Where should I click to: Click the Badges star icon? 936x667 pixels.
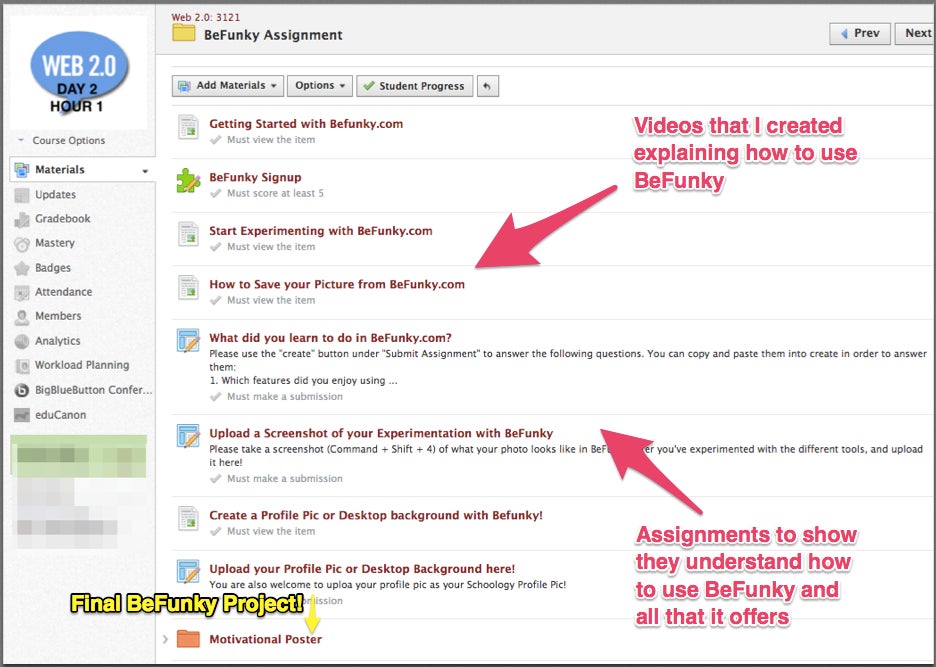pos(22,269)
